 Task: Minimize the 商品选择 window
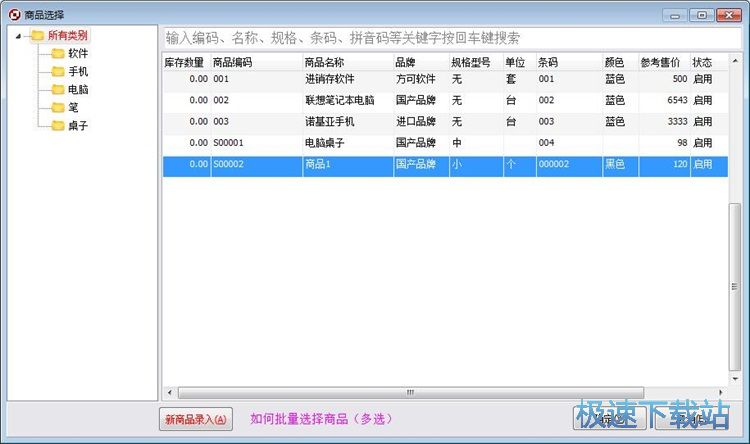675,15
